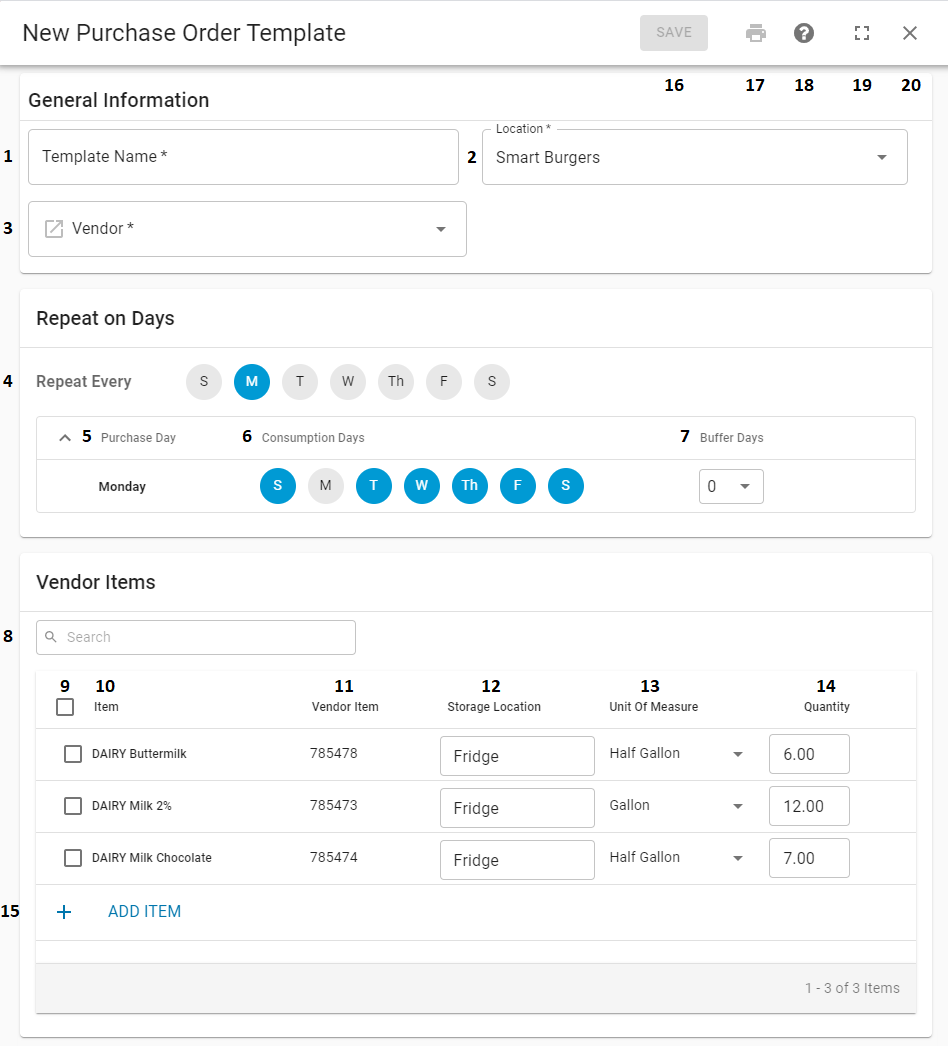This screenshot has width=948, height=1046.
Task: Check the DAIRY Buttermilk checkbox
Action: (x=73, y=754)
